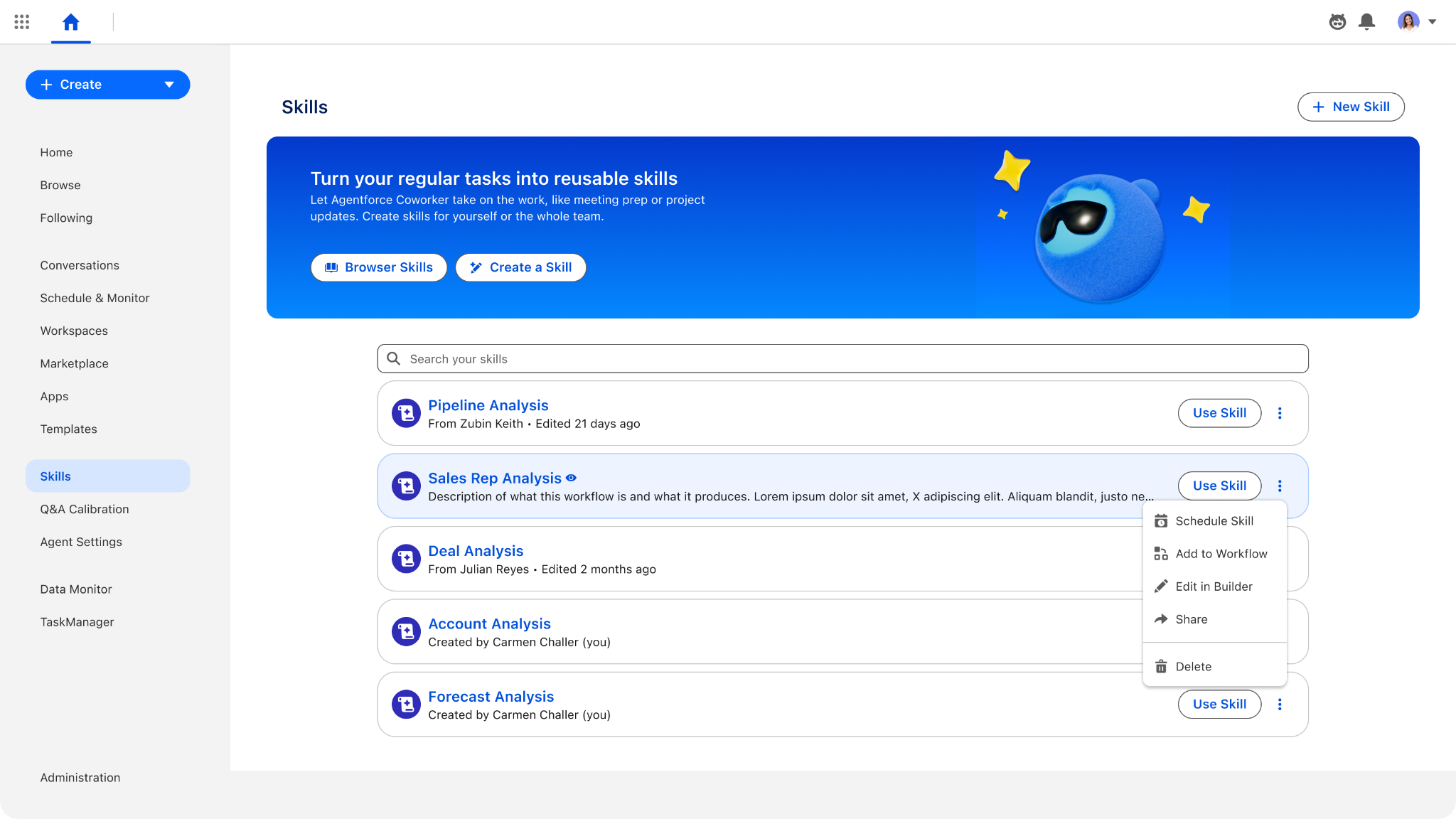Click Create a Skill in the banner
This screenshot has width=1456, height=819.
[x=520, y=267]
